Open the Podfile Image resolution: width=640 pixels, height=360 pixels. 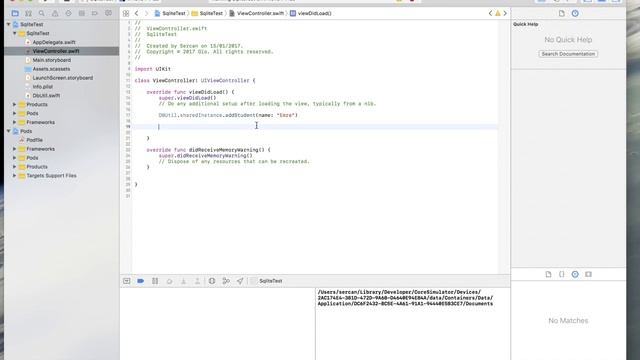tap(34, 140)
